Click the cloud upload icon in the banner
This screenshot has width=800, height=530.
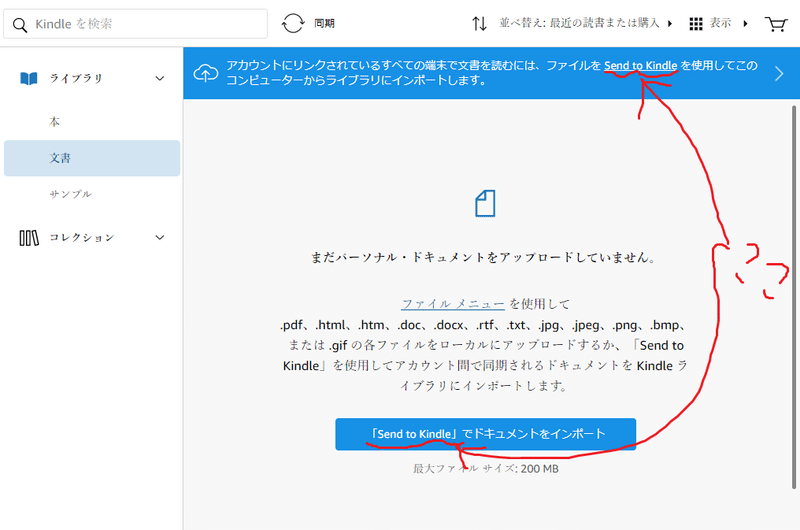[206, 73]
